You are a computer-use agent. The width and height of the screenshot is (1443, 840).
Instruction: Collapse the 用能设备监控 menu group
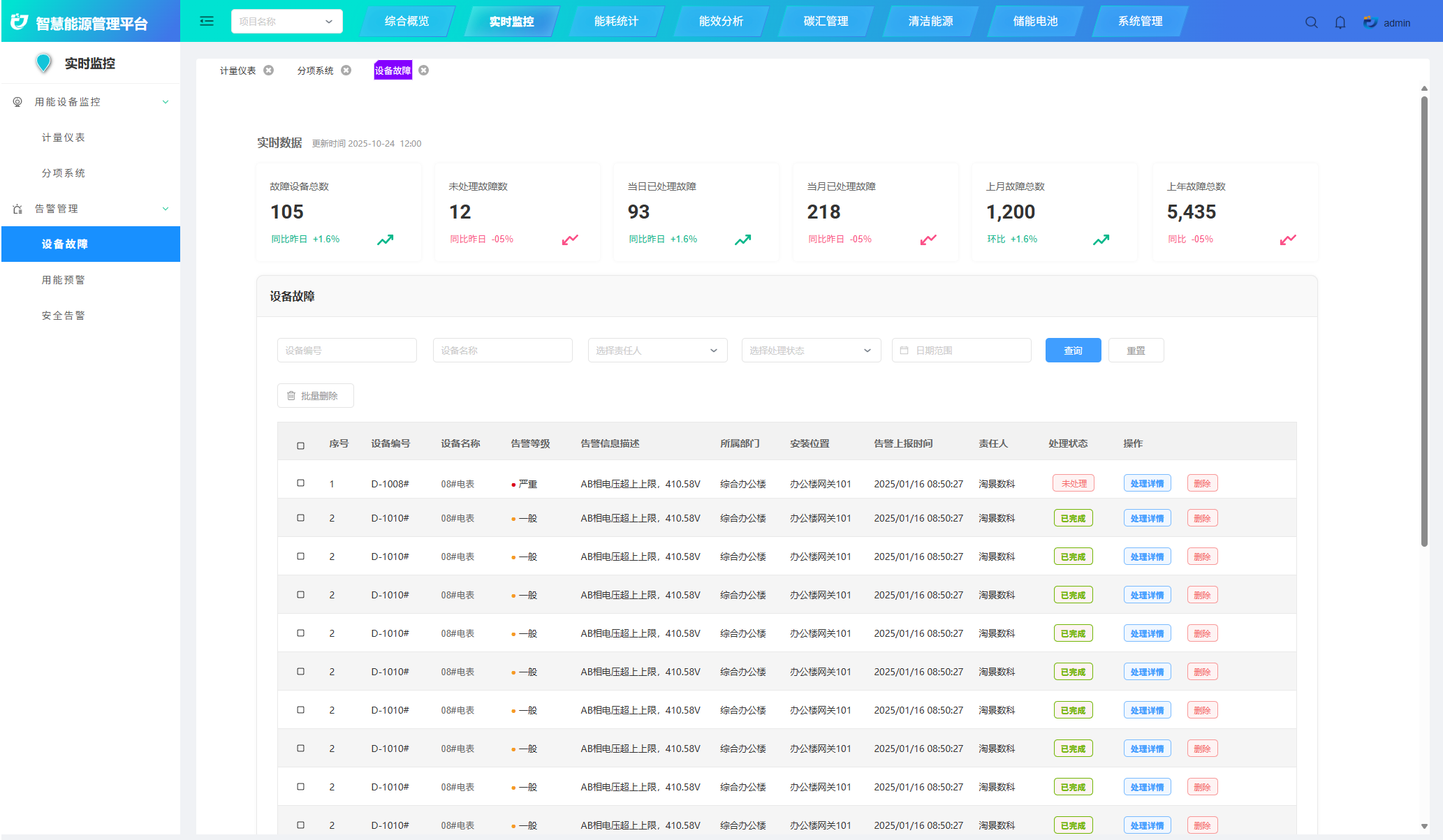pos(166,102)
